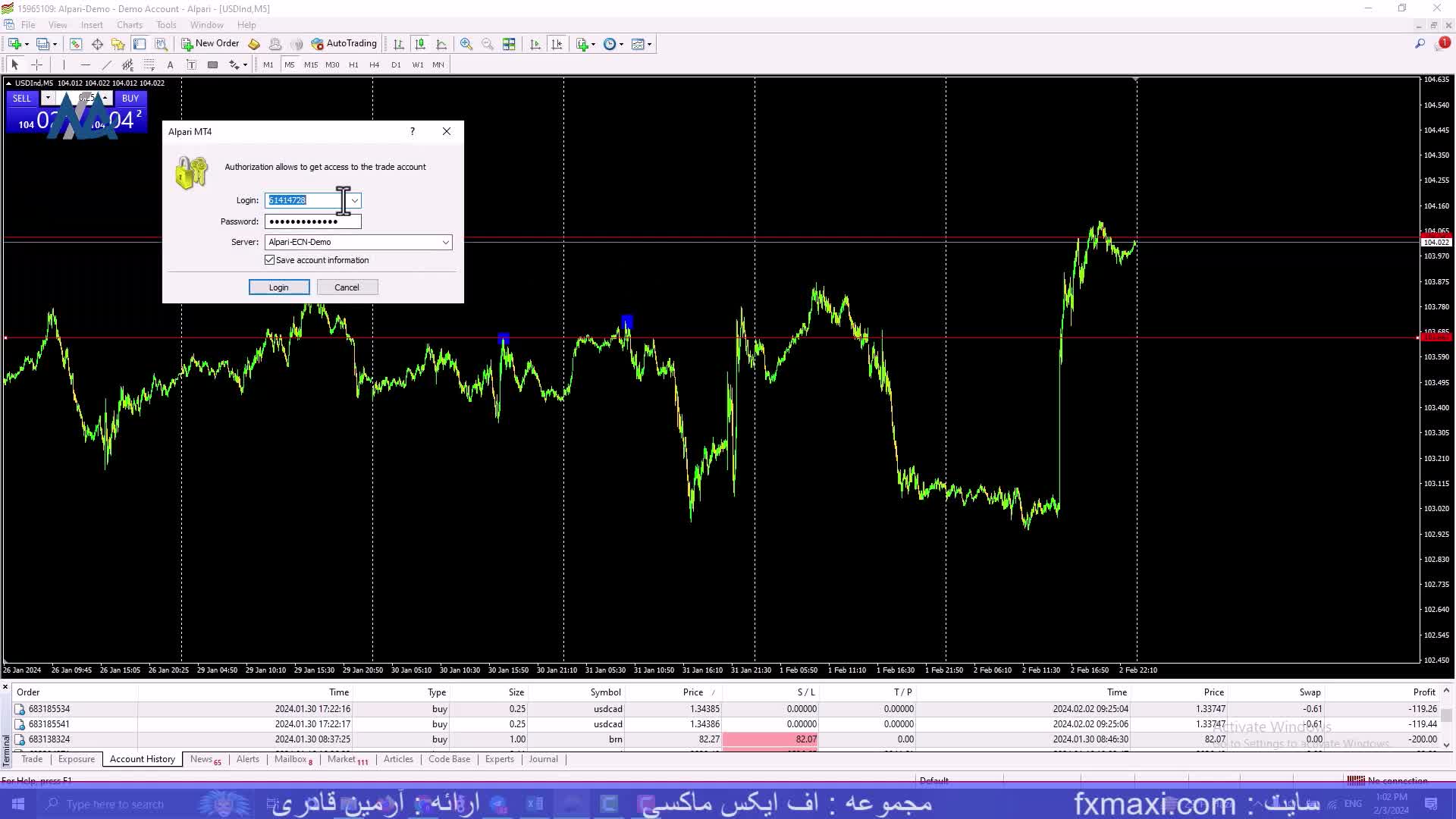The width and height of the screenshot is (1456, 819).
Task: Switch to the Journal tab
Action: (543, 759)
